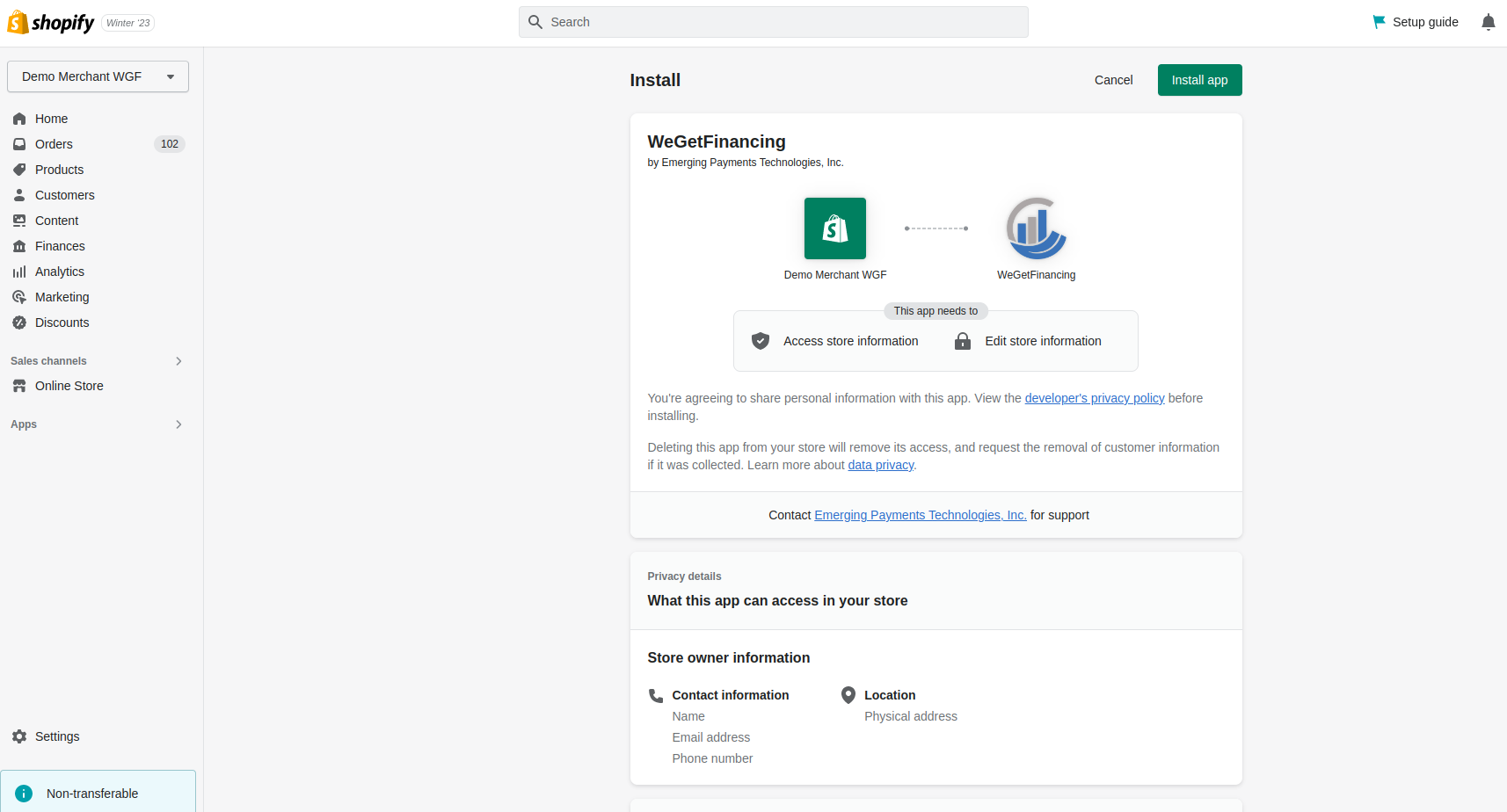
Task: Click the Discounts percent icon
Action: click(19, 323)
